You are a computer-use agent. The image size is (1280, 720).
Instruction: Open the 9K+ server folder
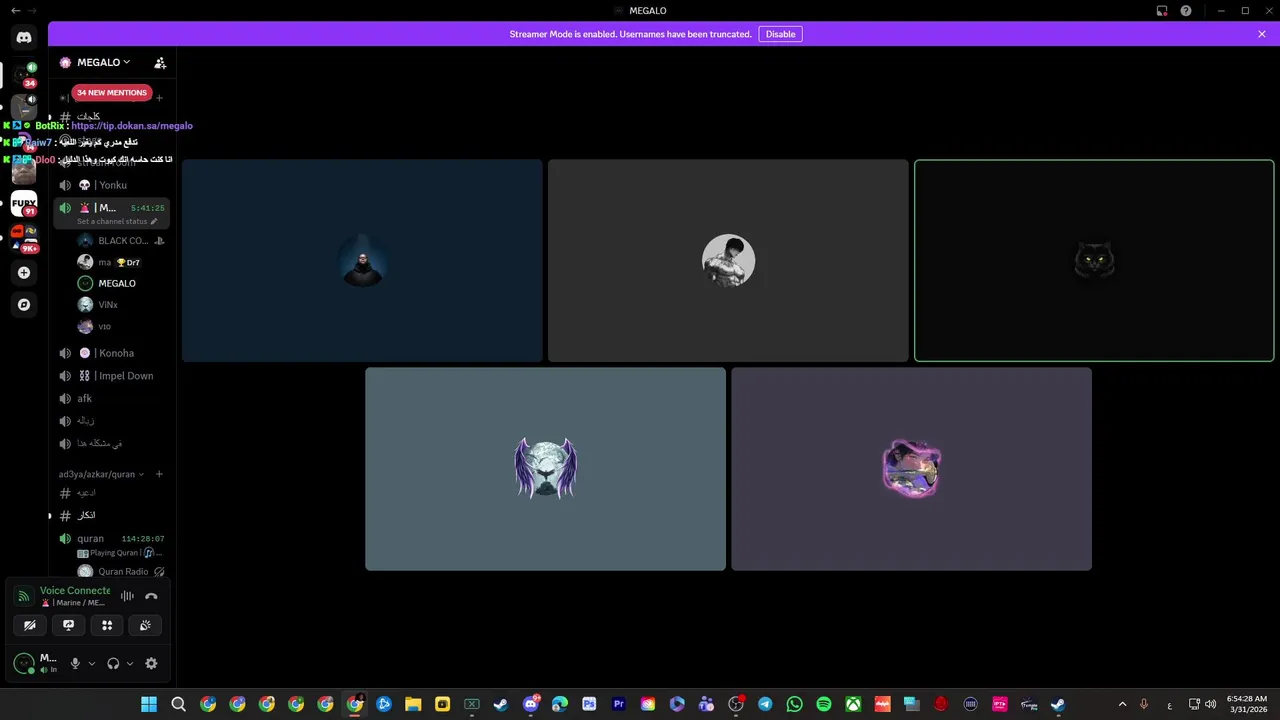[x=24, y=237]
